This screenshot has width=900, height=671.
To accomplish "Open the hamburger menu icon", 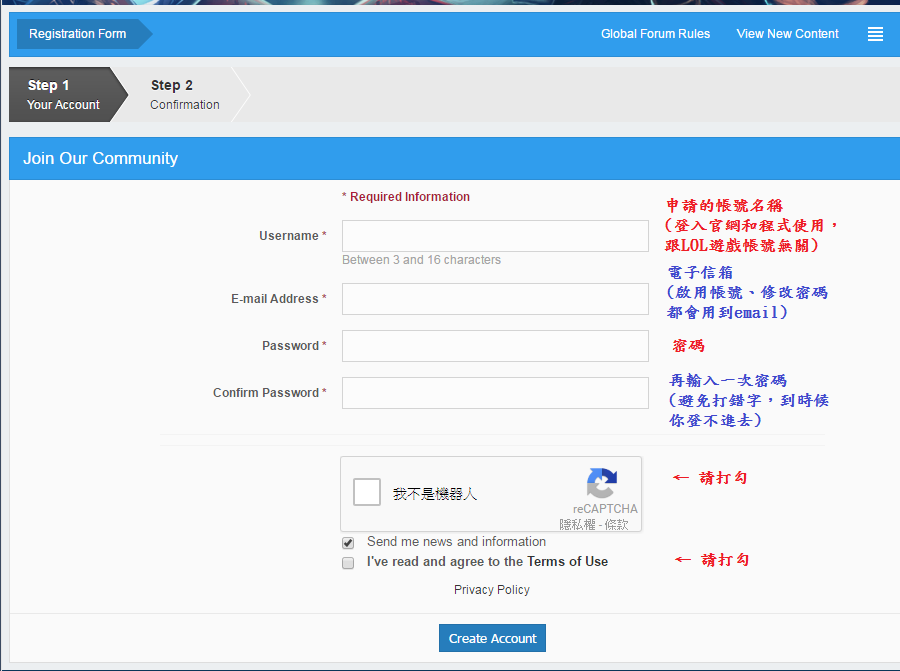I will [875, 34].
